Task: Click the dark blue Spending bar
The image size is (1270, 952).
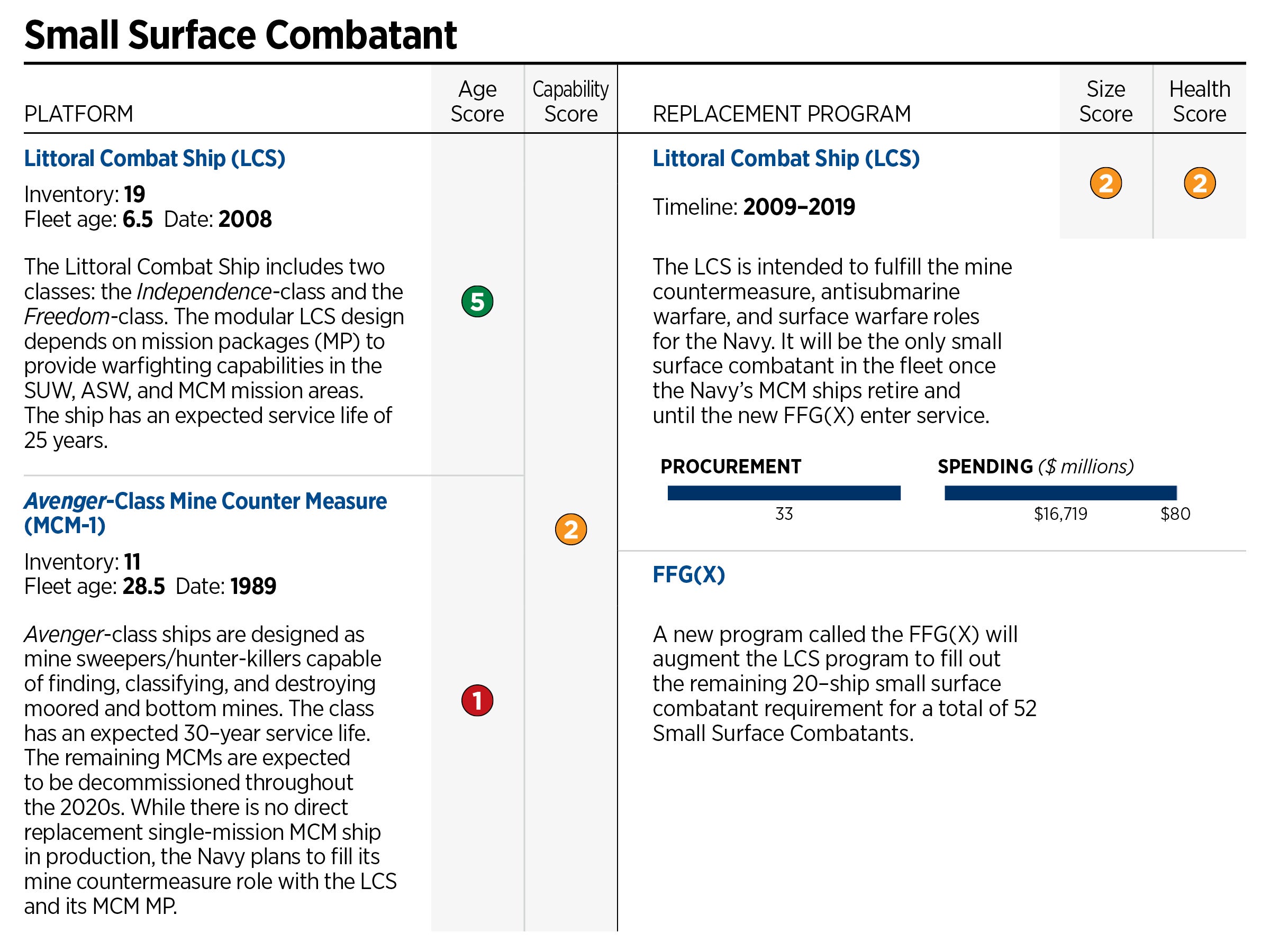Action: click(x=1060, y=493)
